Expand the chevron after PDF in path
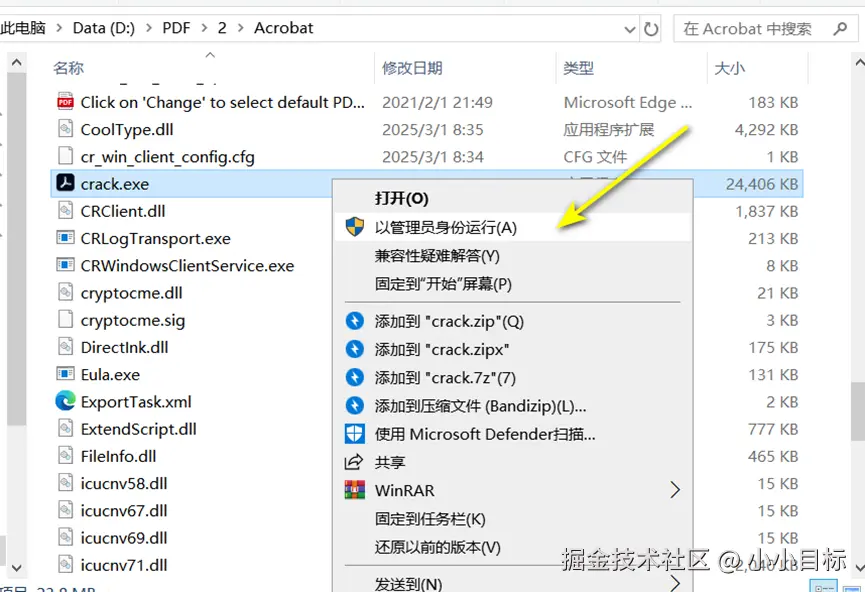The height and width of the screenshot is (592, 865). (204, 28)
